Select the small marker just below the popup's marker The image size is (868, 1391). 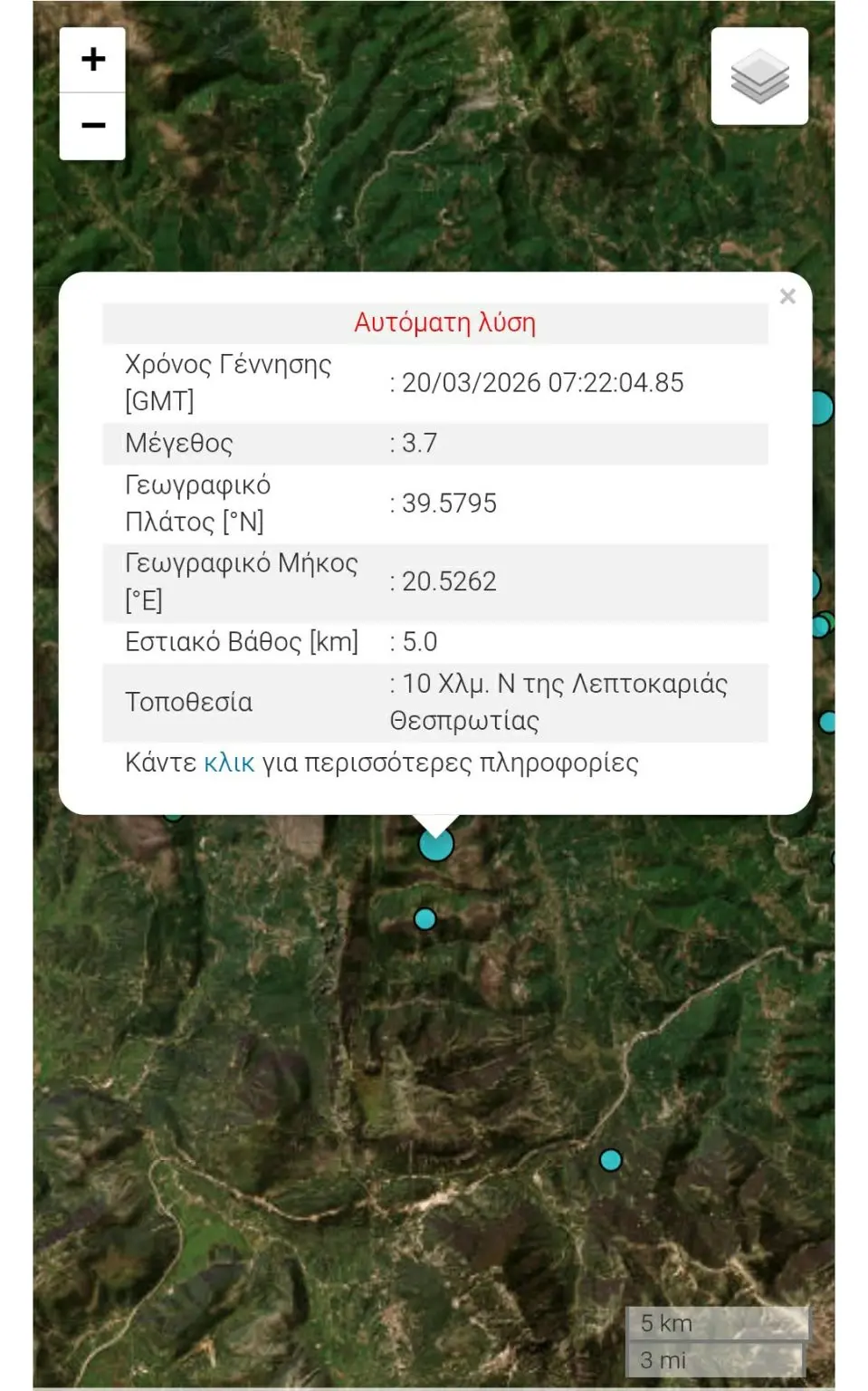click(424, 919)
